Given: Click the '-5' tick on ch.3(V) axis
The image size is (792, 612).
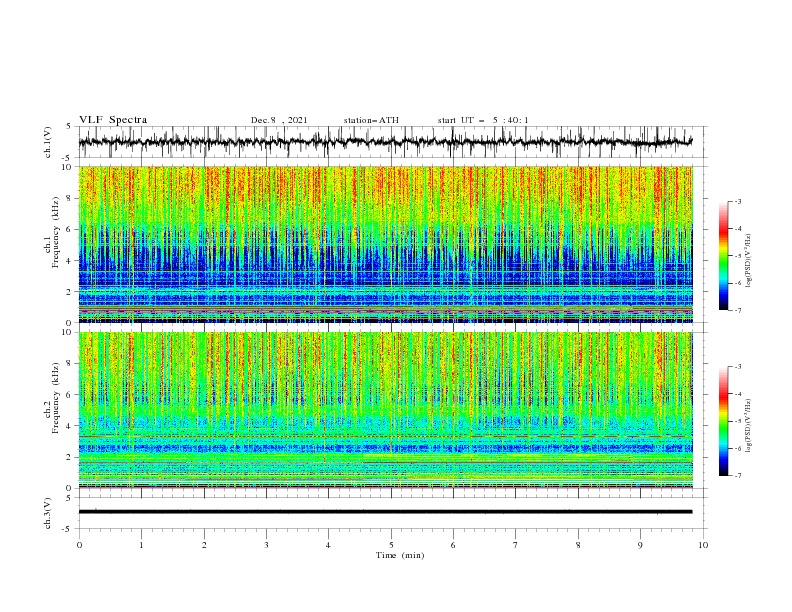Looking at the screenshot, I should point(68,529).
